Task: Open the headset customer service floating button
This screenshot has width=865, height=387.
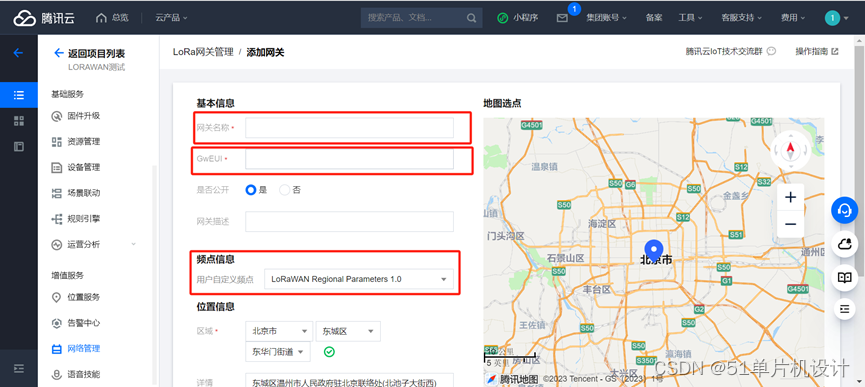Action: pyautogui.click(x=845, y=210)
